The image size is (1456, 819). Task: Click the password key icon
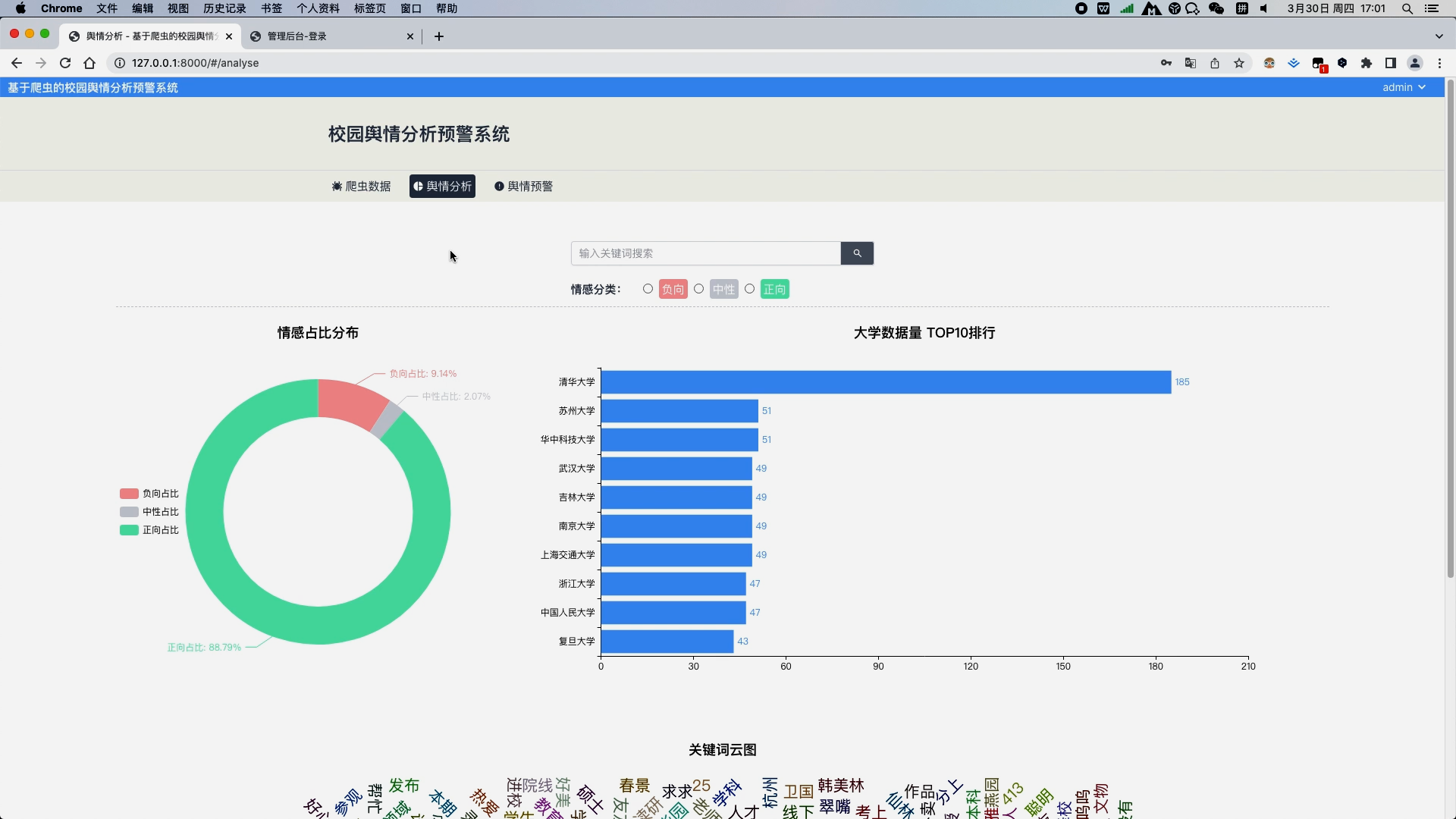point(1166,63)
